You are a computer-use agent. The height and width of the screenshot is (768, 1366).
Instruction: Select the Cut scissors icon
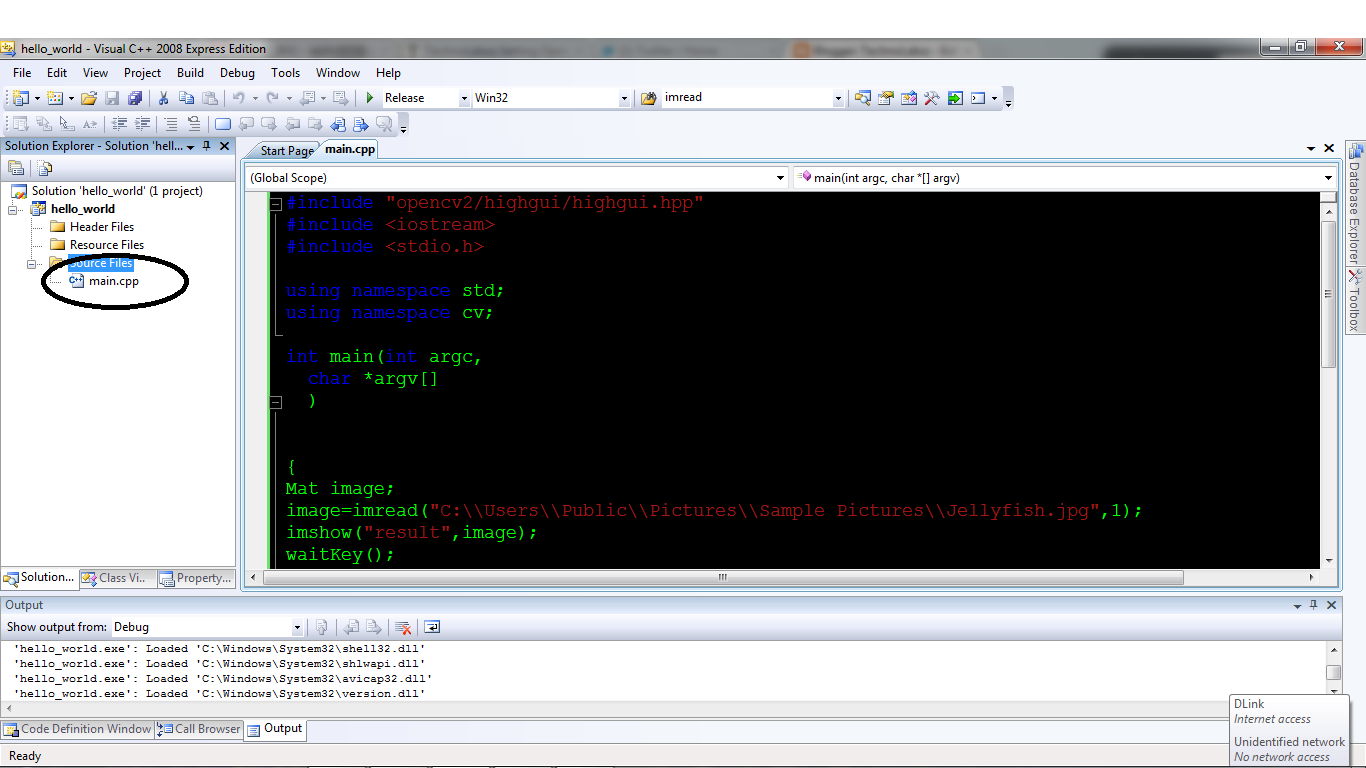[x=163, y=98]
